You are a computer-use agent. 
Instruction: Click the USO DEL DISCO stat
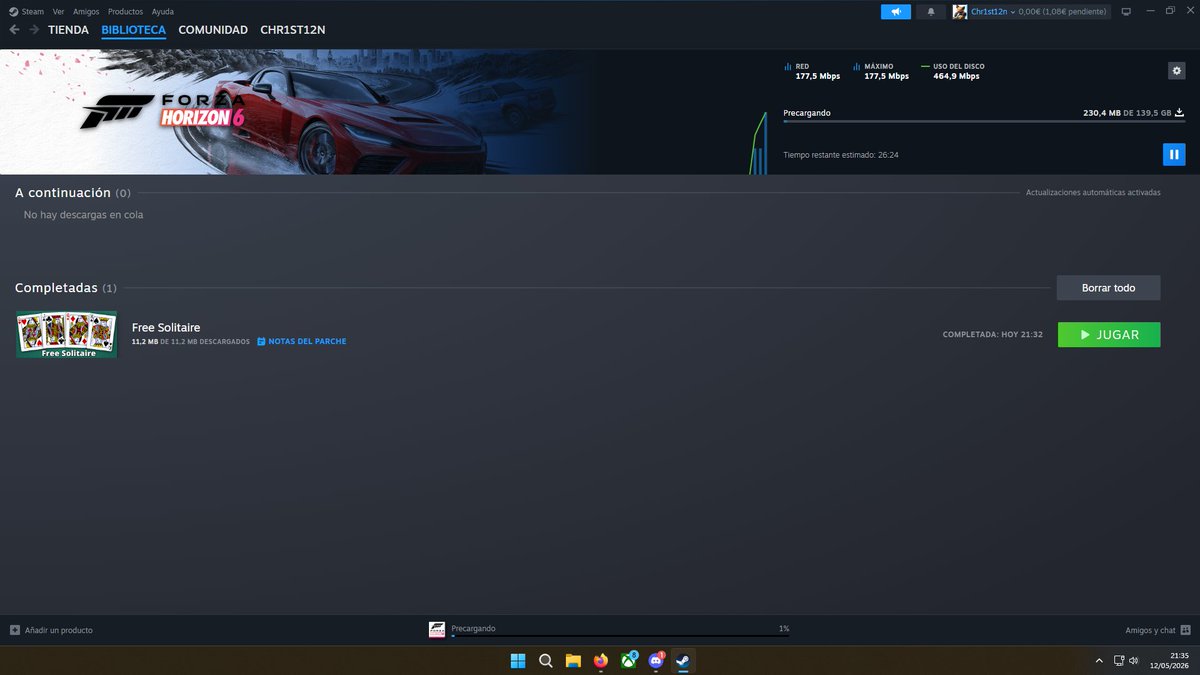click(953, 71)
